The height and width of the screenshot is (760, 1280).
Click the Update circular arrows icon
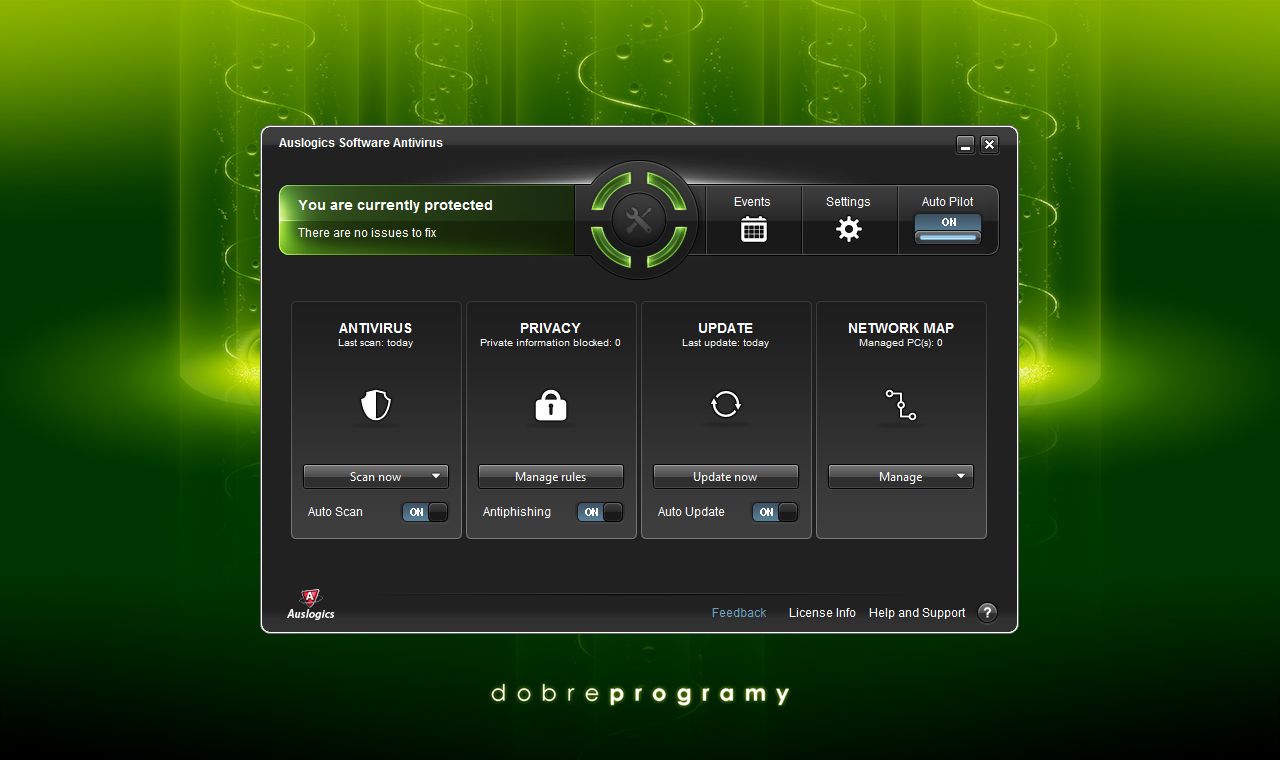[x=725, y=405]
